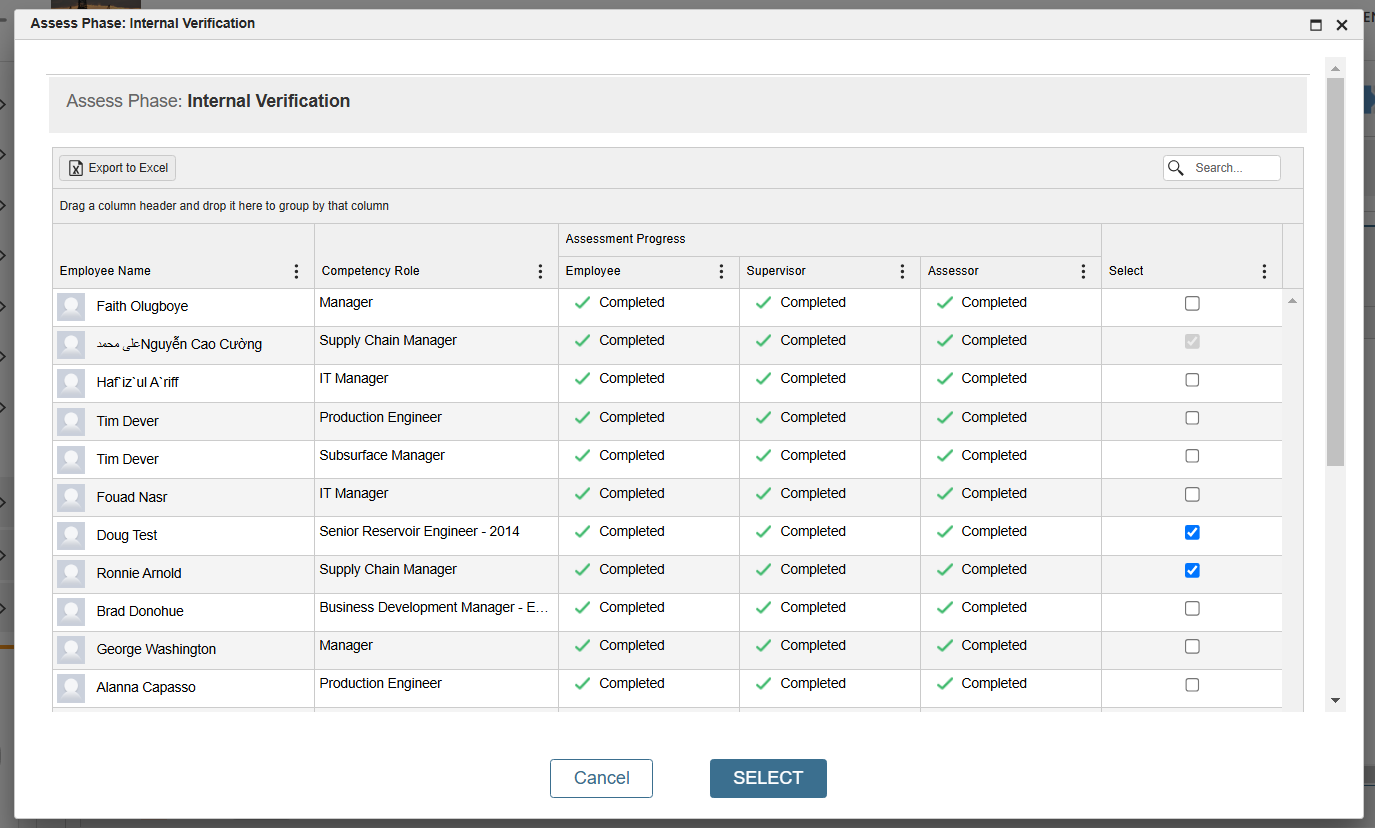1375x828 pixels.
Task: Open Assessor column menu dots
Action: pyautogui.click(x=1083, y=272)
